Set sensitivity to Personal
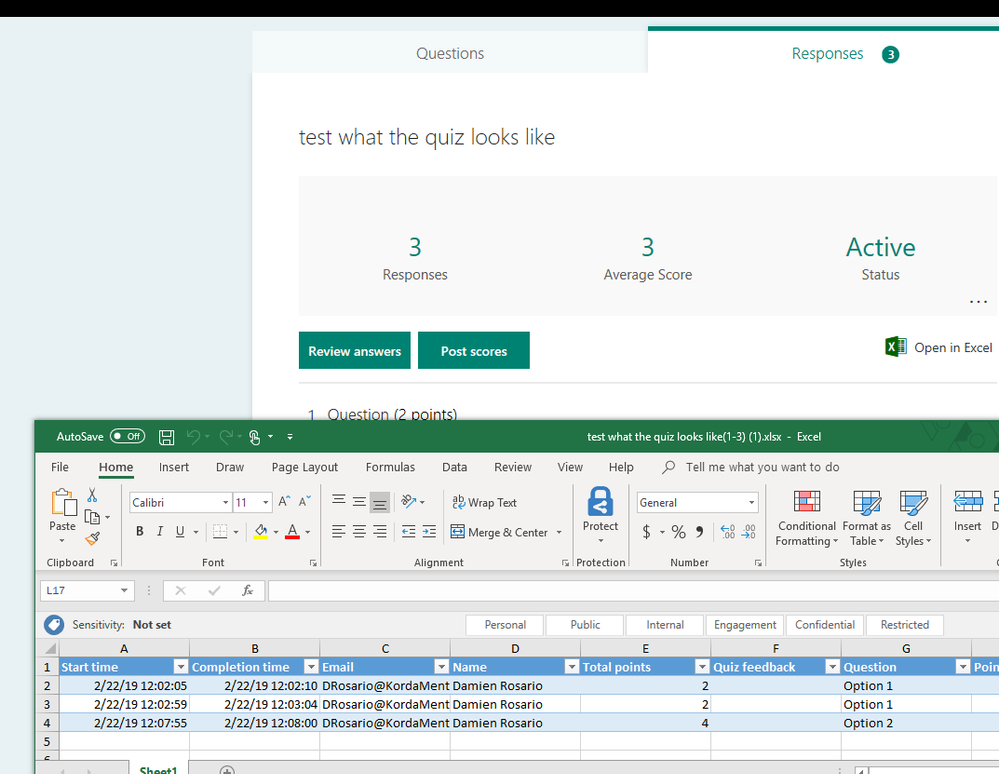Viewport: 999px width, 774px height. (505, 625)
